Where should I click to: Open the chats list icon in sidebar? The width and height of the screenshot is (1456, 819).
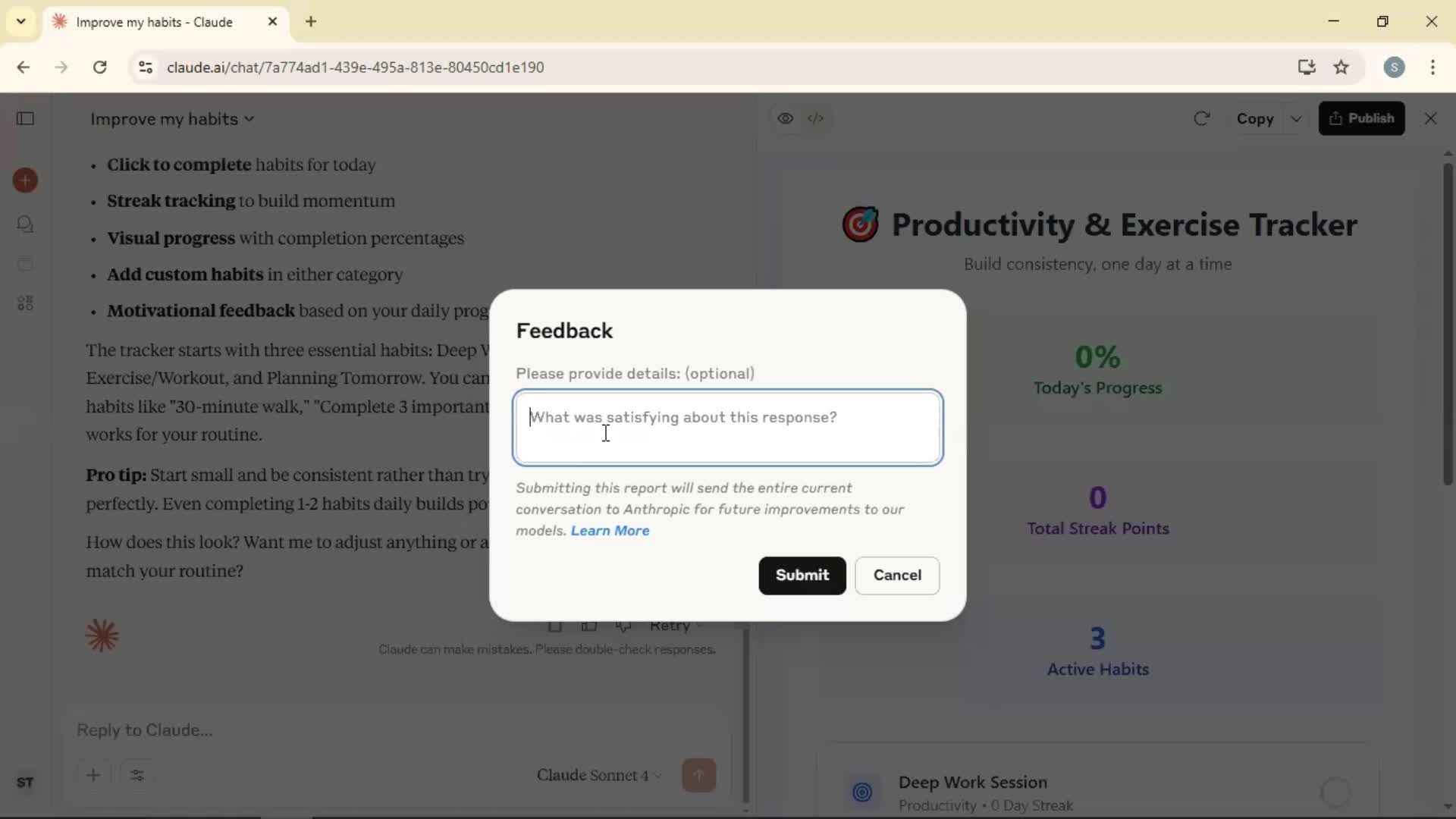(x=25, y=224)
